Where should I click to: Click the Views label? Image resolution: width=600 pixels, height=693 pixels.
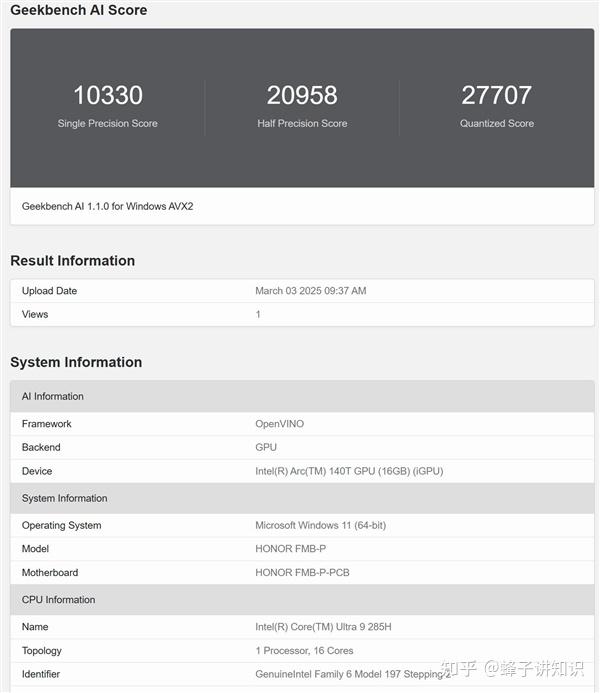(35, 314)
